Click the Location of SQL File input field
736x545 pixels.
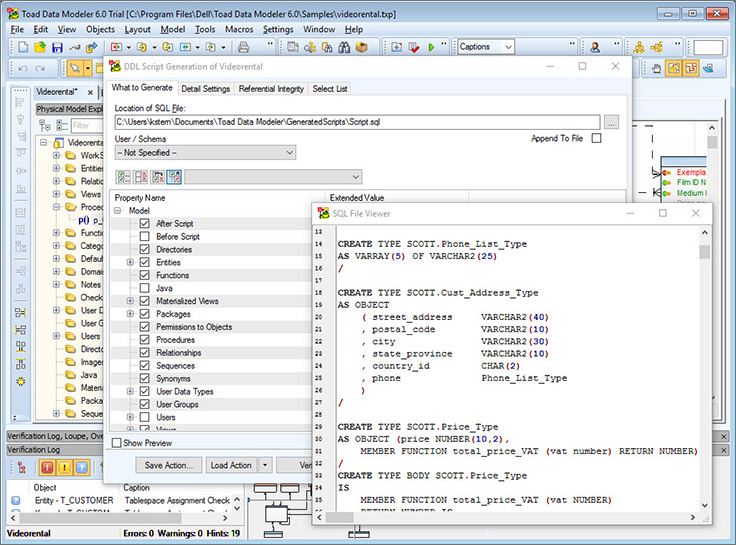(x=357, y=122)
